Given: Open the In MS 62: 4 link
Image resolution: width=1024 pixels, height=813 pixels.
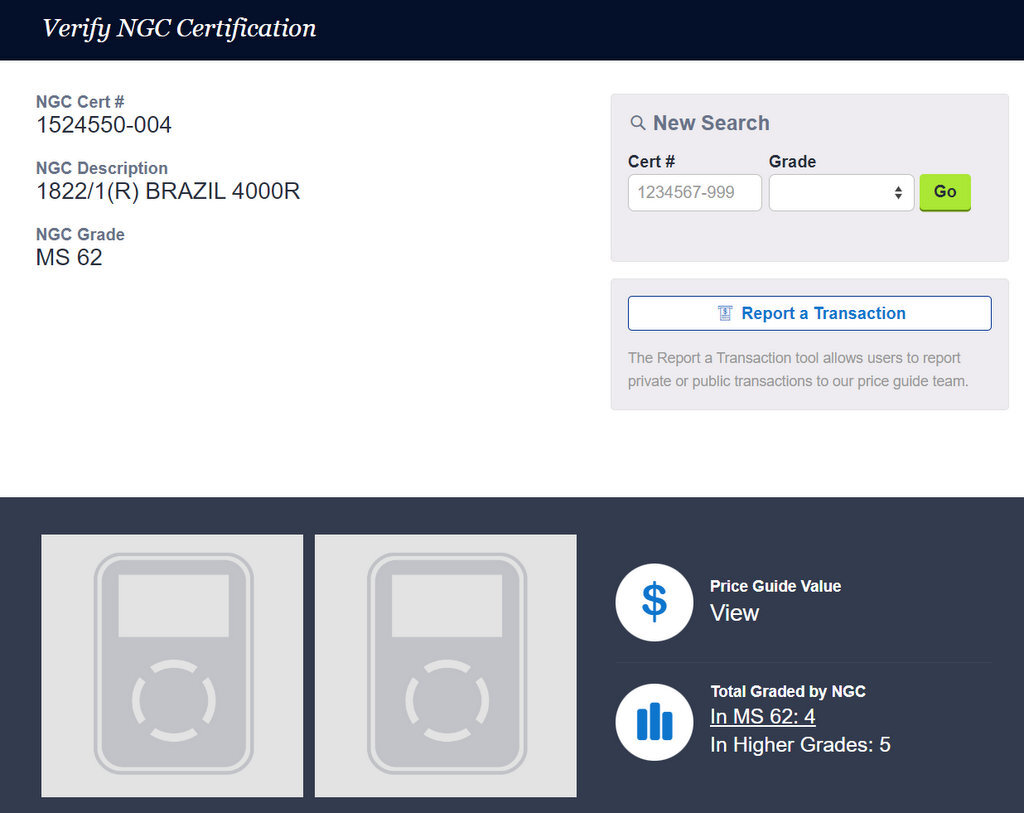Looking at the screenshot, I should click(x=762, y=716).
